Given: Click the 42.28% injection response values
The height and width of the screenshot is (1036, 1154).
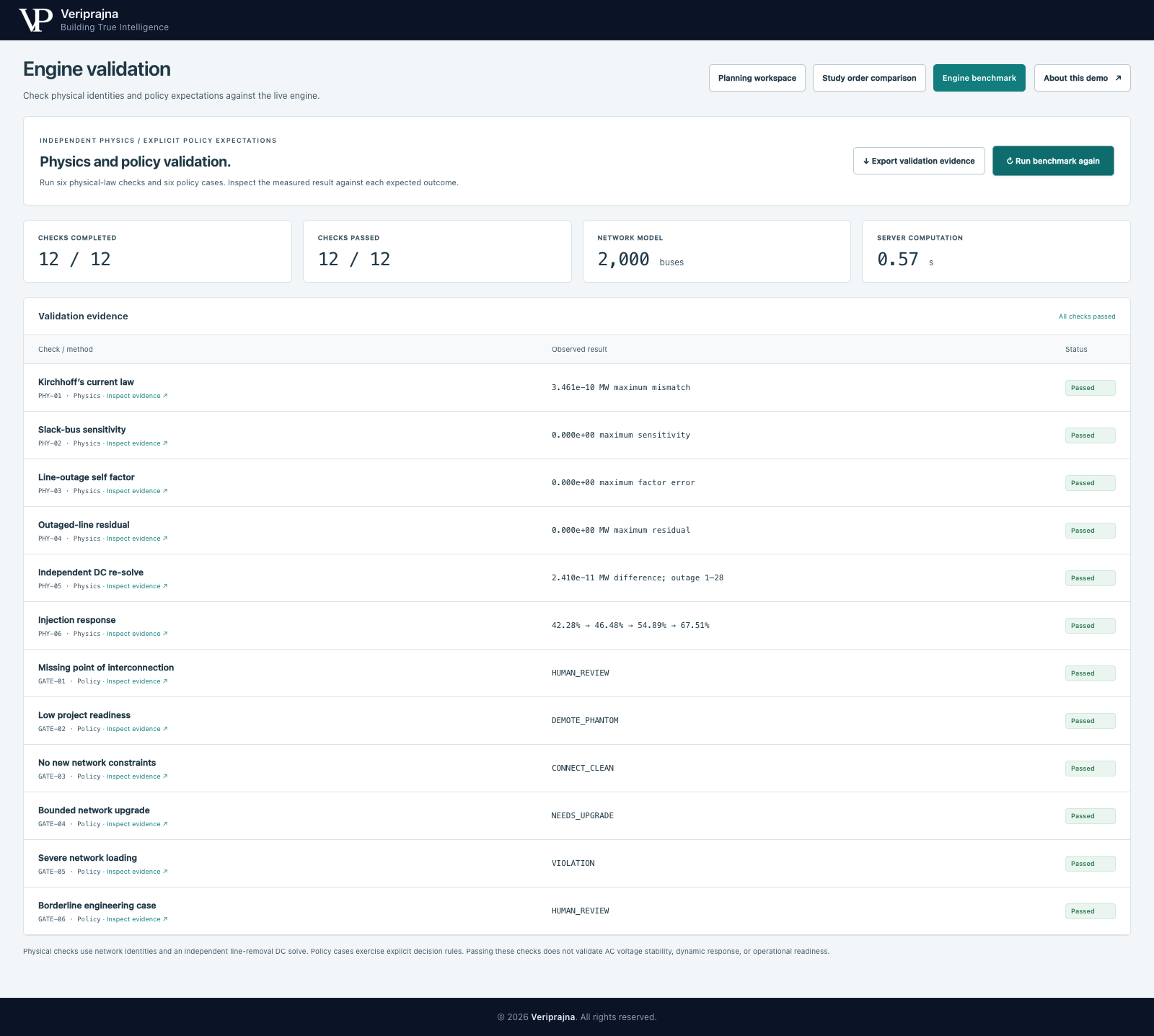Looking at the screenshot, I should (630, 626).
